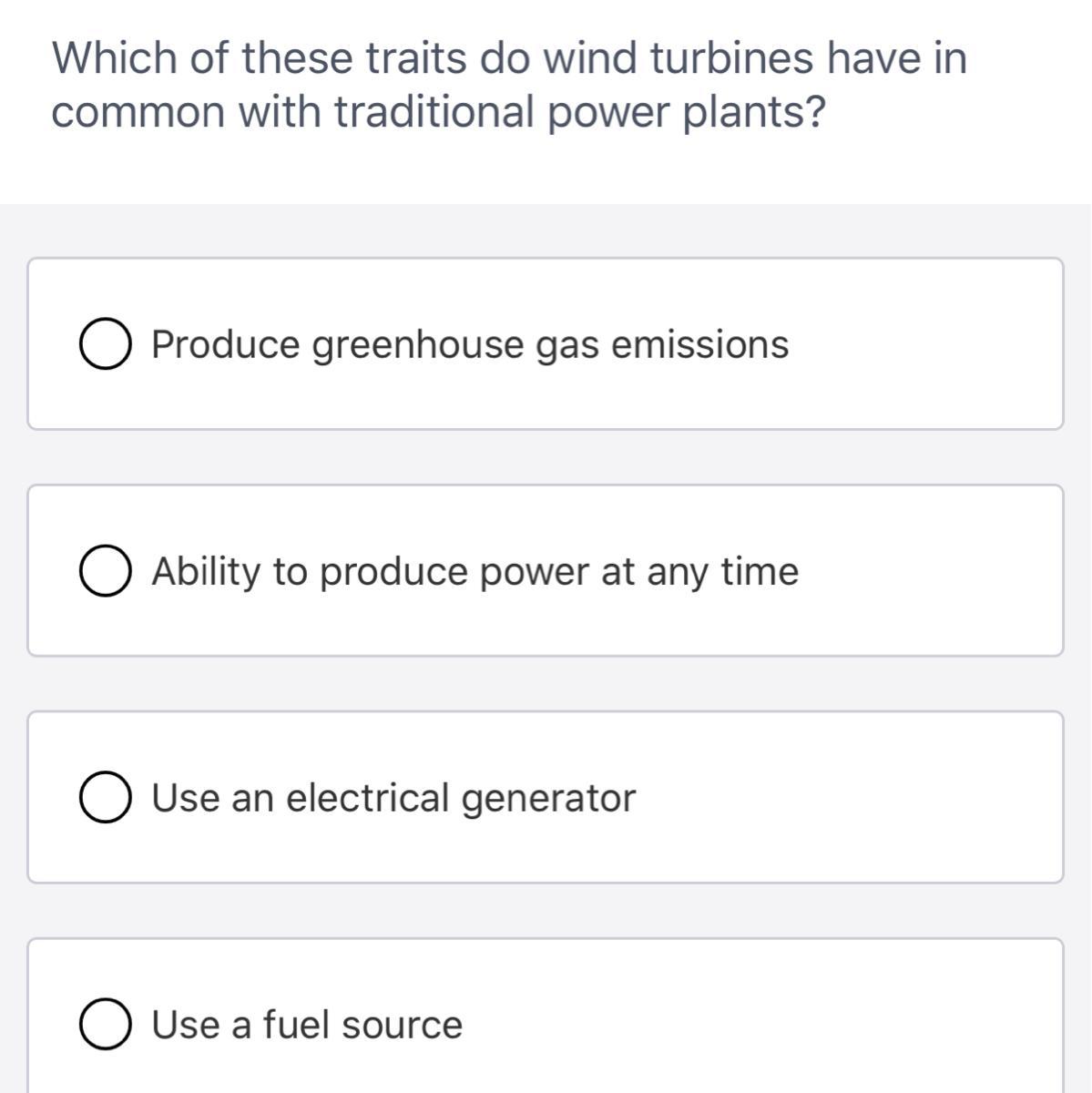The width and height of the screenshot is (1092, 1093).
Task: Click the word 'Ability' in the second answer
Action: tap(206, 572)
